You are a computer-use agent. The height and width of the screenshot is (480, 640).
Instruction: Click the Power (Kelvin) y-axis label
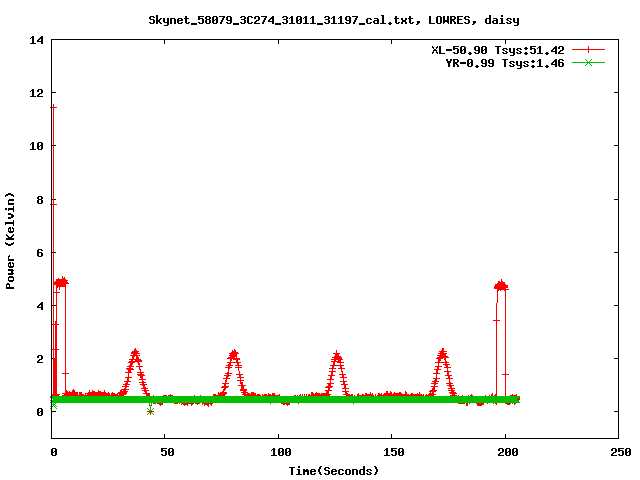(10, 241)
